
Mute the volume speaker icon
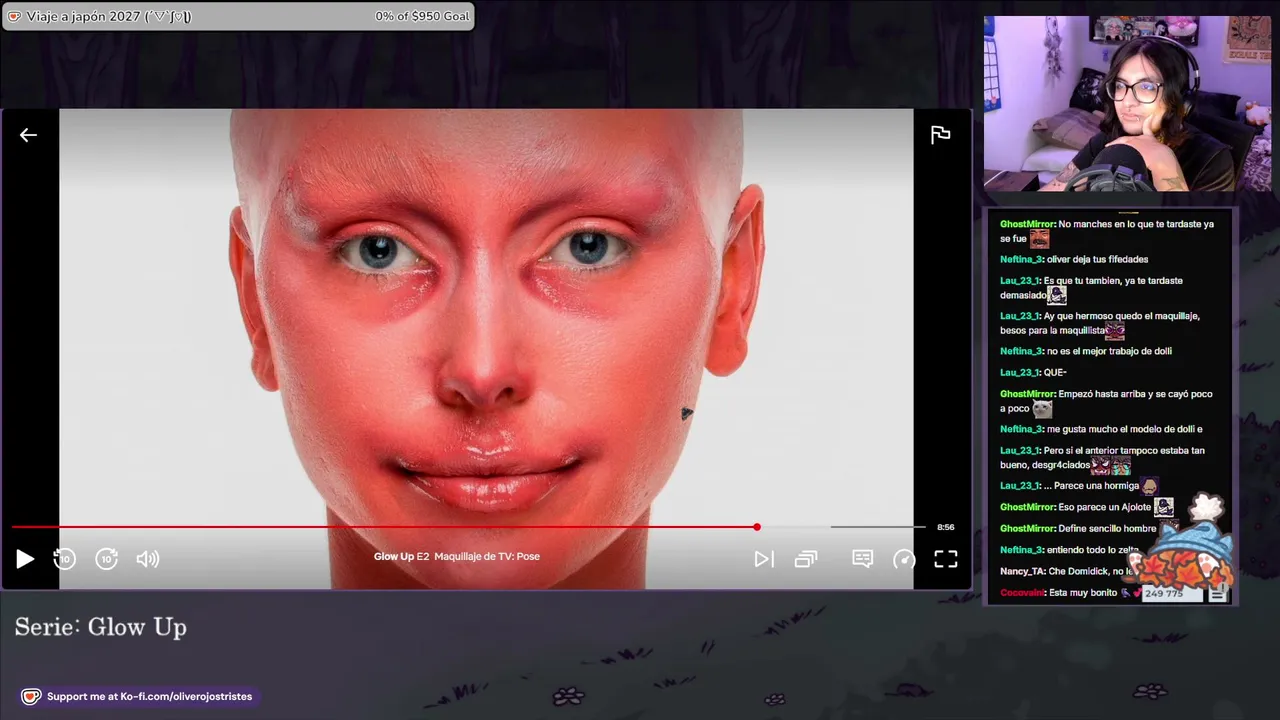point(148,559)
